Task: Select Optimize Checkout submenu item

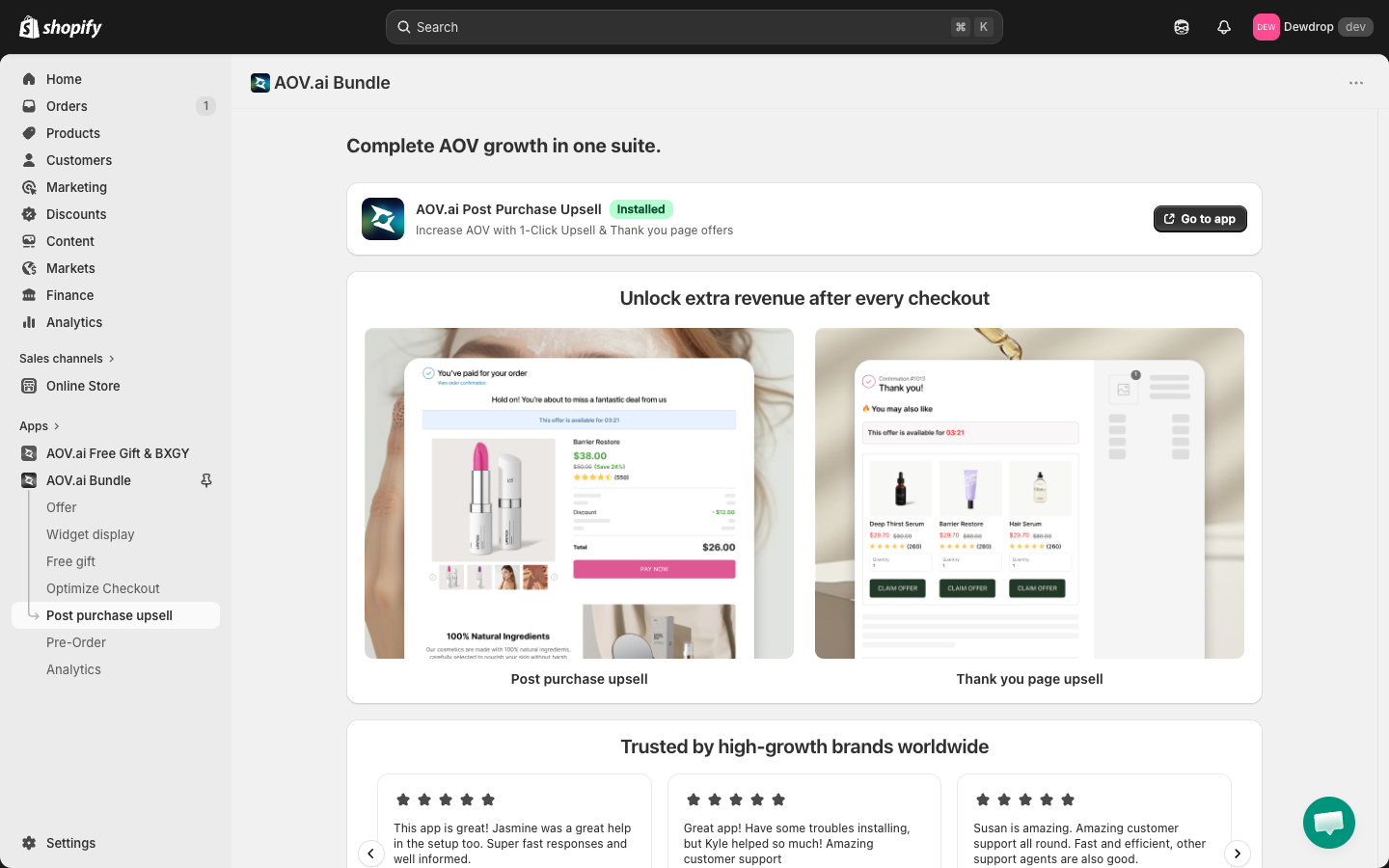Action: [103, 588]
